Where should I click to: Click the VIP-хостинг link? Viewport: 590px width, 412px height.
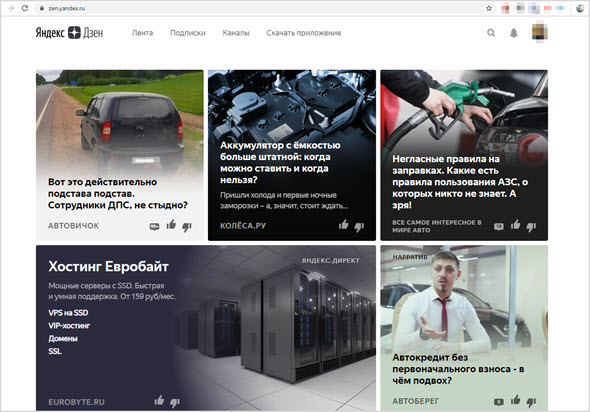point(69,325)
